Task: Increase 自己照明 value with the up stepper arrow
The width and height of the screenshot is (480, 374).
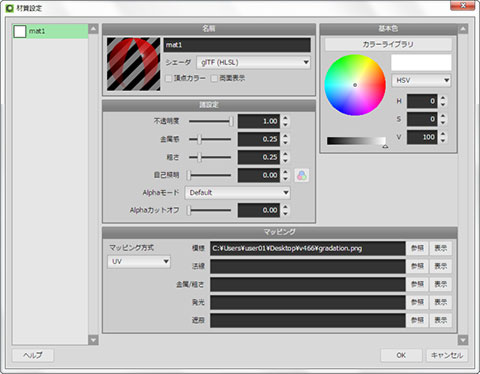Action: click(285, 172)
